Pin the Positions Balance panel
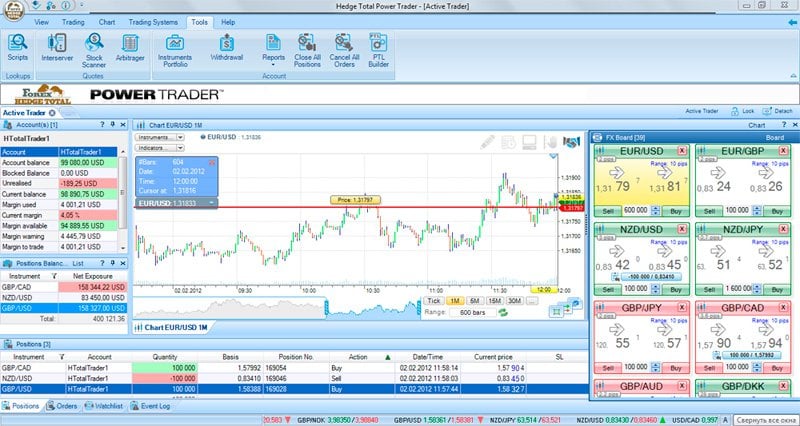This screenshot has height=426, width=800. point(112,263)
